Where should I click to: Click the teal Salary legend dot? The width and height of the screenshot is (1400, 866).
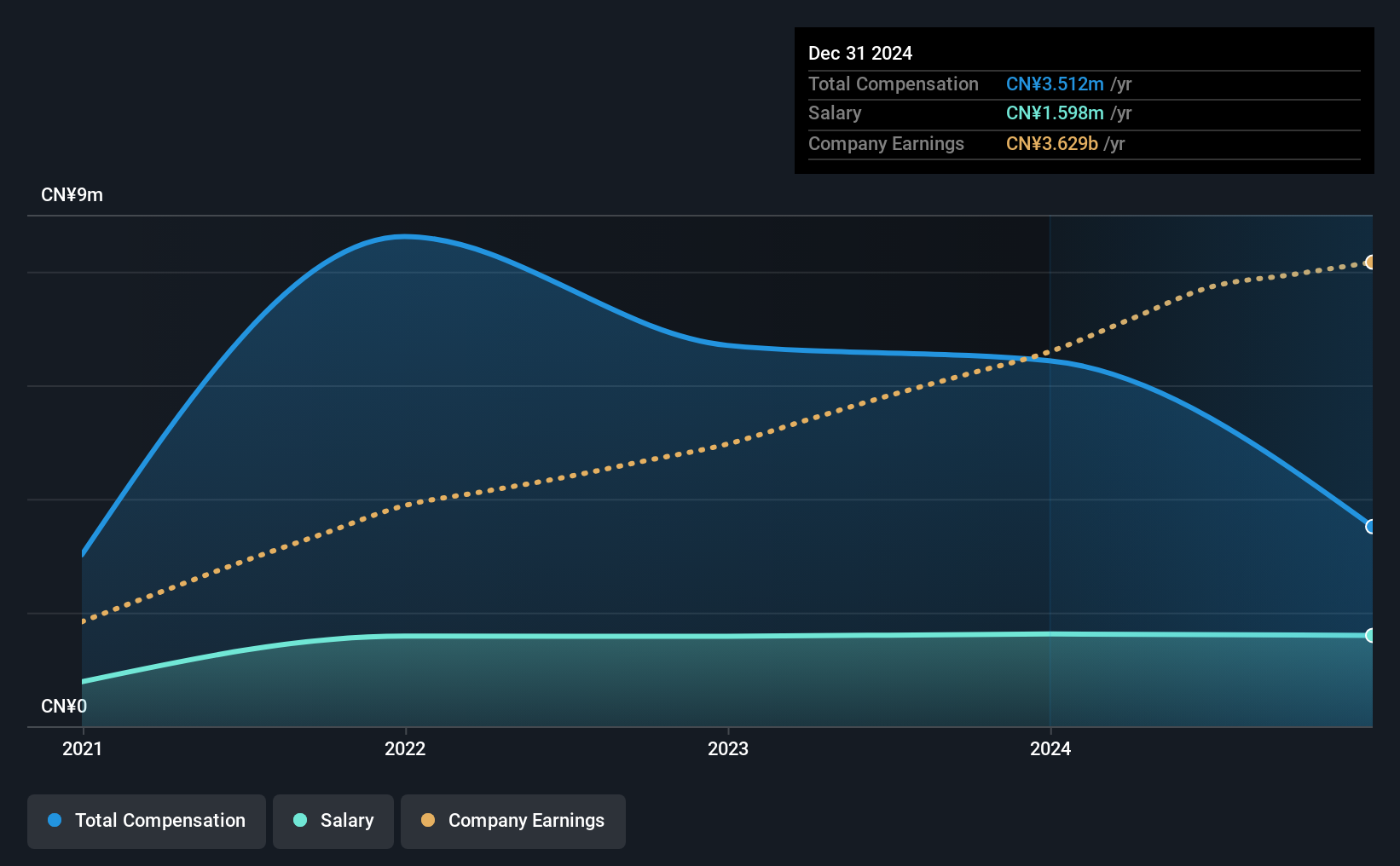(x=300, y=820)
